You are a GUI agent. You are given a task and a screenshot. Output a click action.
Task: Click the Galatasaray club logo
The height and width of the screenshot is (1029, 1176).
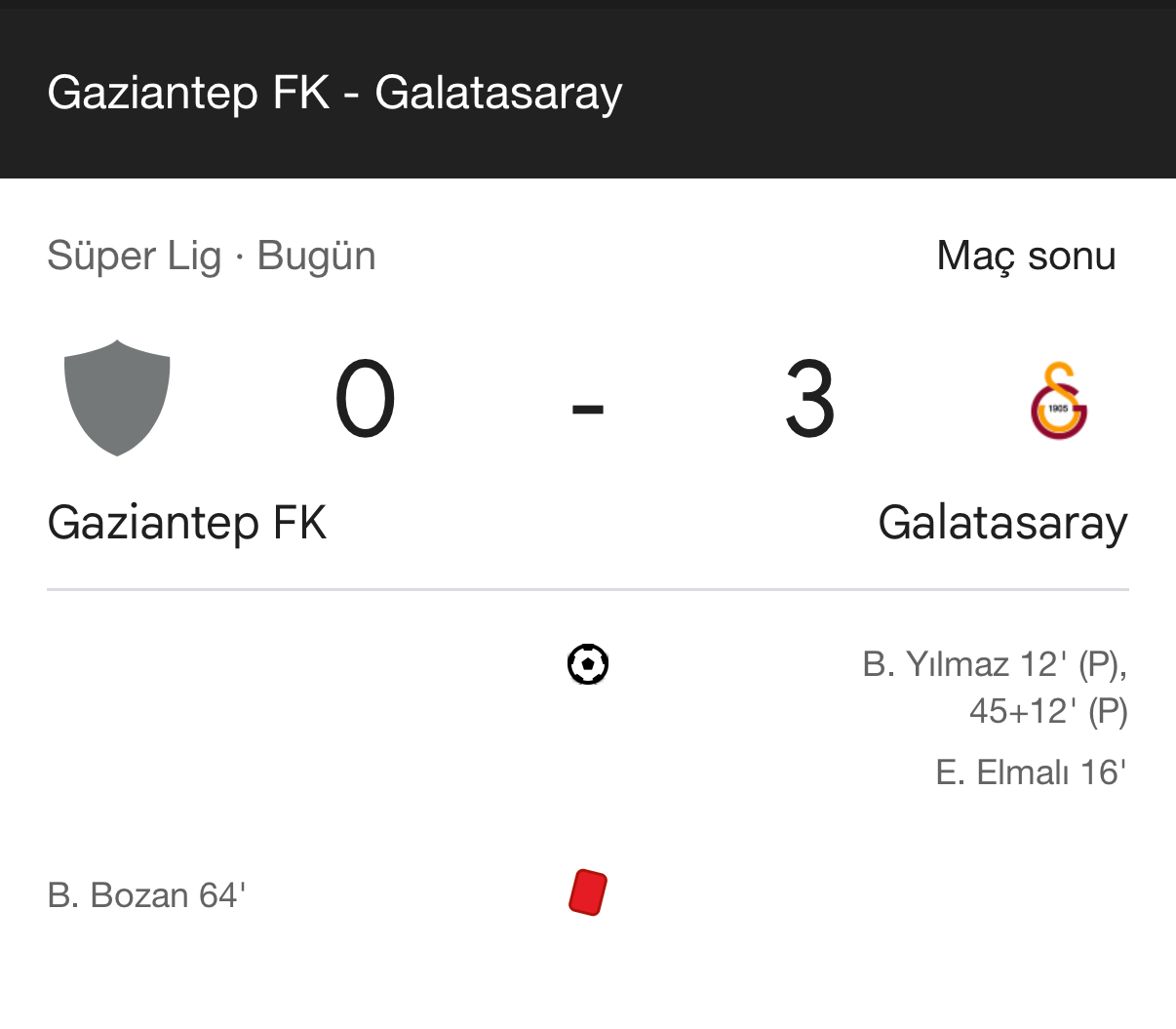(x=1059, y=401)
